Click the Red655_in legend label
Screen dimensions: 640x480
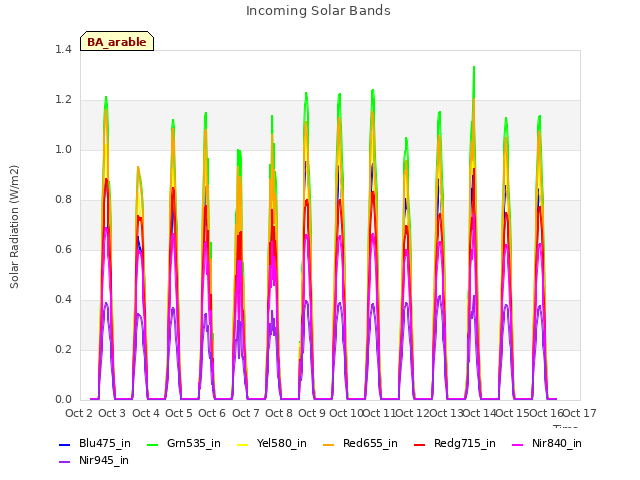point(370,443)
